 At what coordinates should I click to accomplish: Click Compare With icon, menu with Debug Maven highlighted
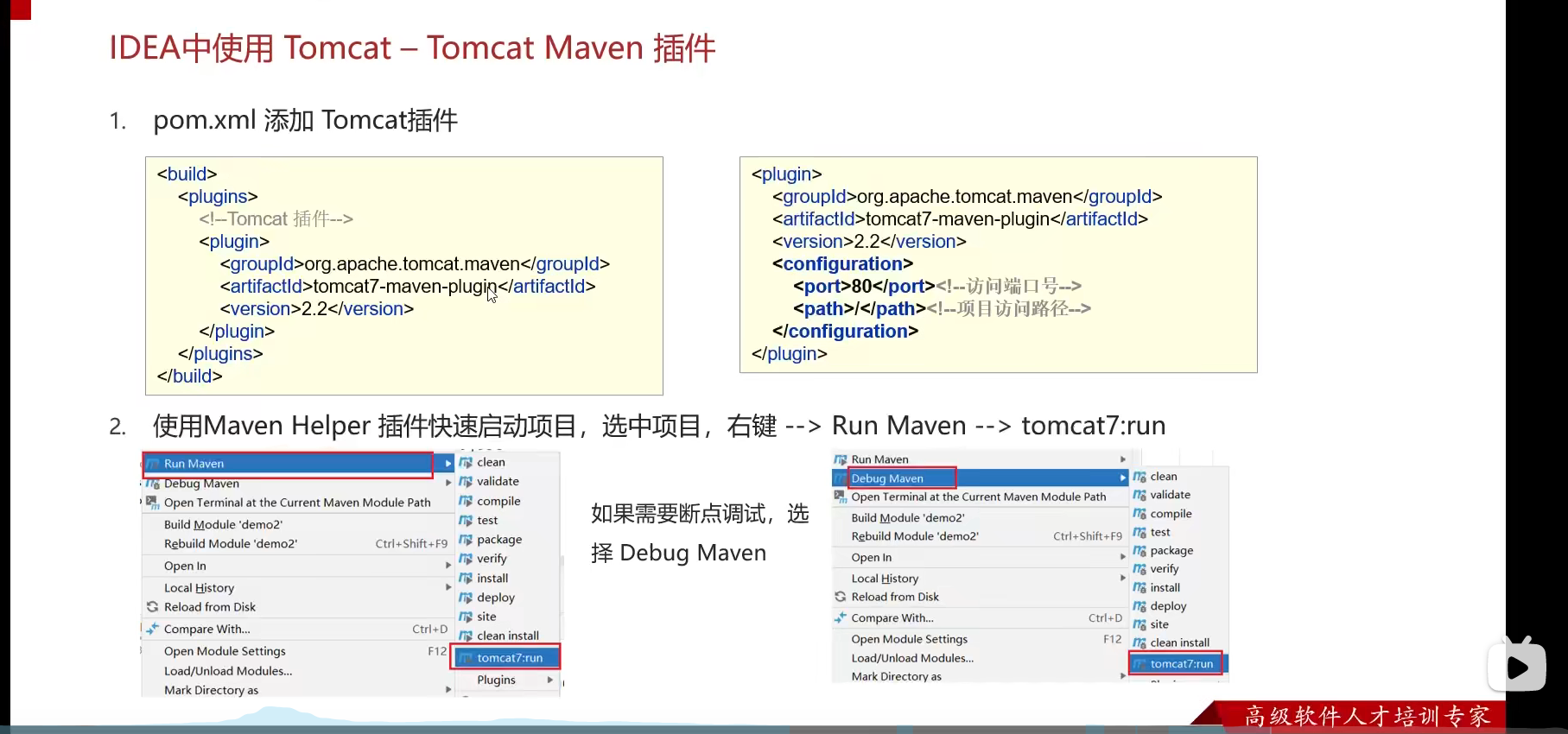pos(841,617)
